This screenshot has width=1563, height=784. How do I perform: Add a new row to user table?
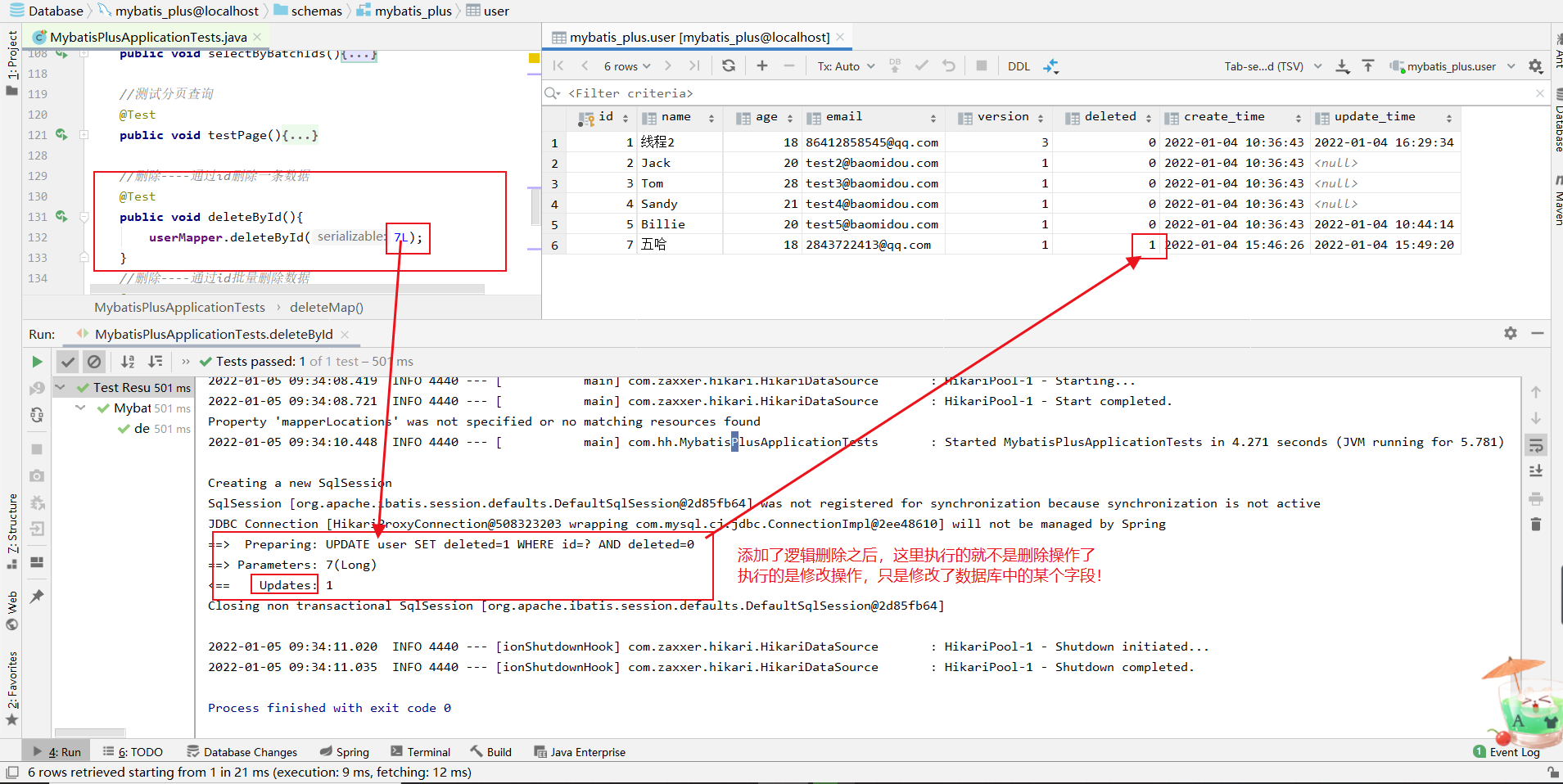point(762,66)
